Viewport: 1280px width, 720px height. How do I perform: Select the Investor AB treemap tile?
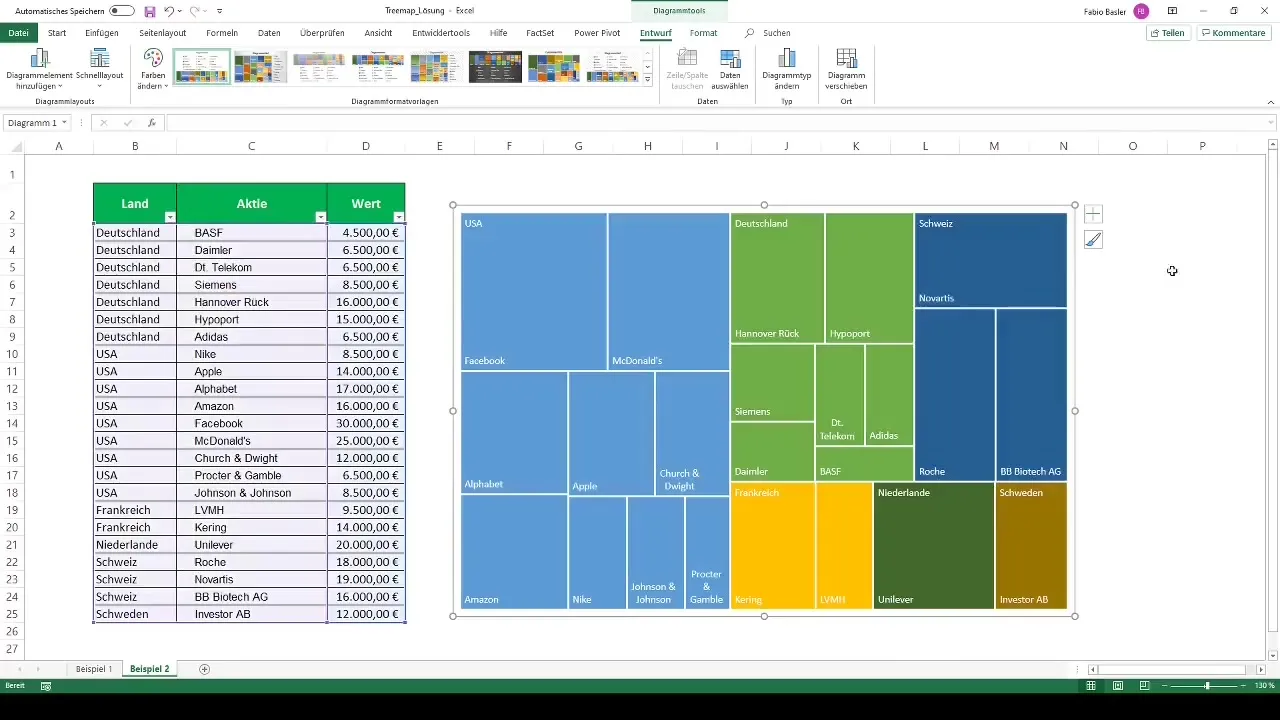tap(1031, 546)
